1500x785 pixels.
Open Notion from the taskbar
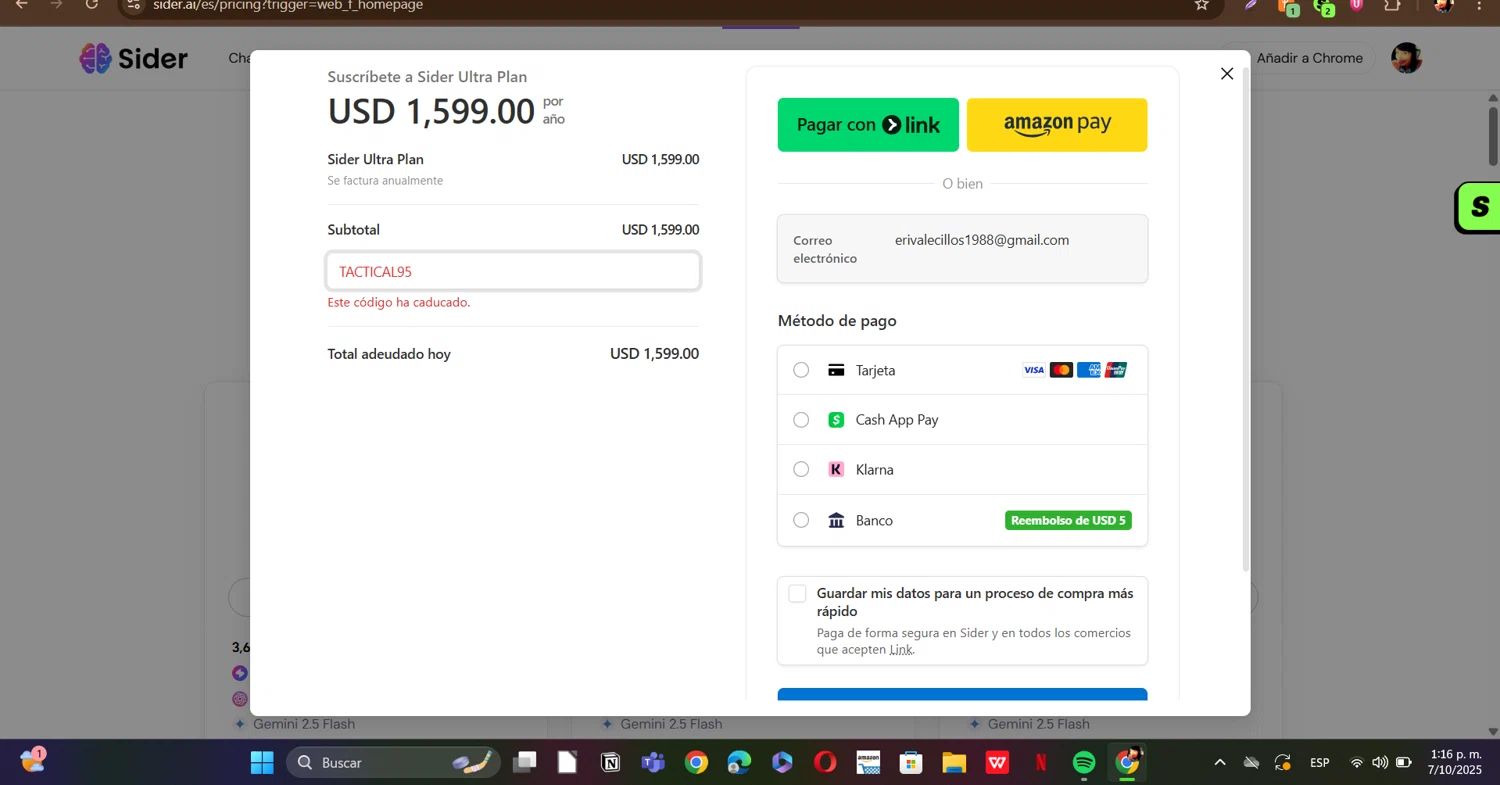point(610,763)
